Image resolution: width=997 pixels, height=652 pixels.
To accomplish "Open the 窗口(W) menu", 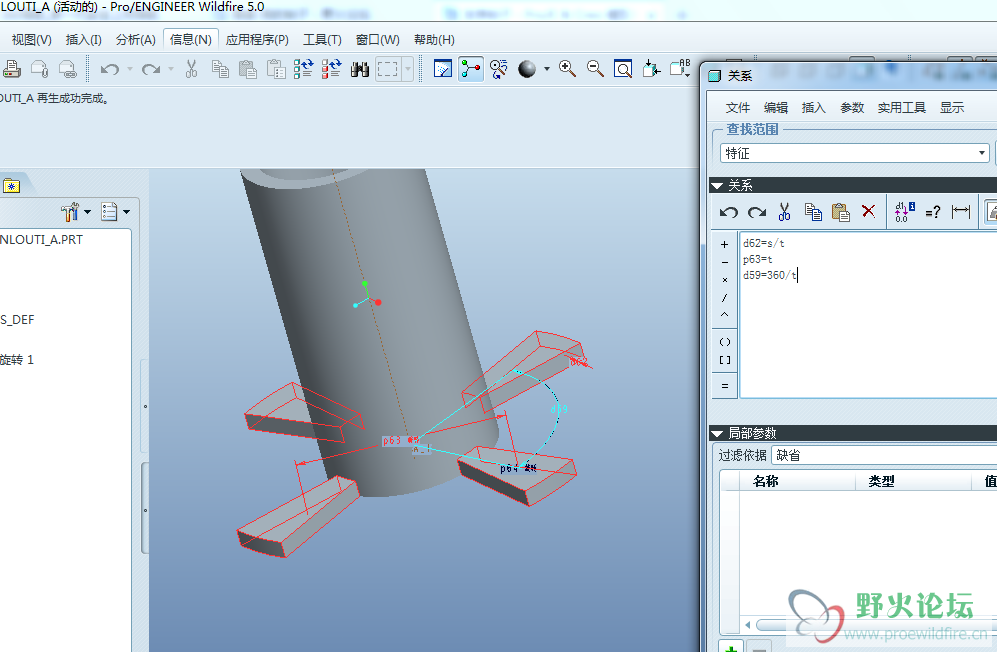I will [378, 39].
